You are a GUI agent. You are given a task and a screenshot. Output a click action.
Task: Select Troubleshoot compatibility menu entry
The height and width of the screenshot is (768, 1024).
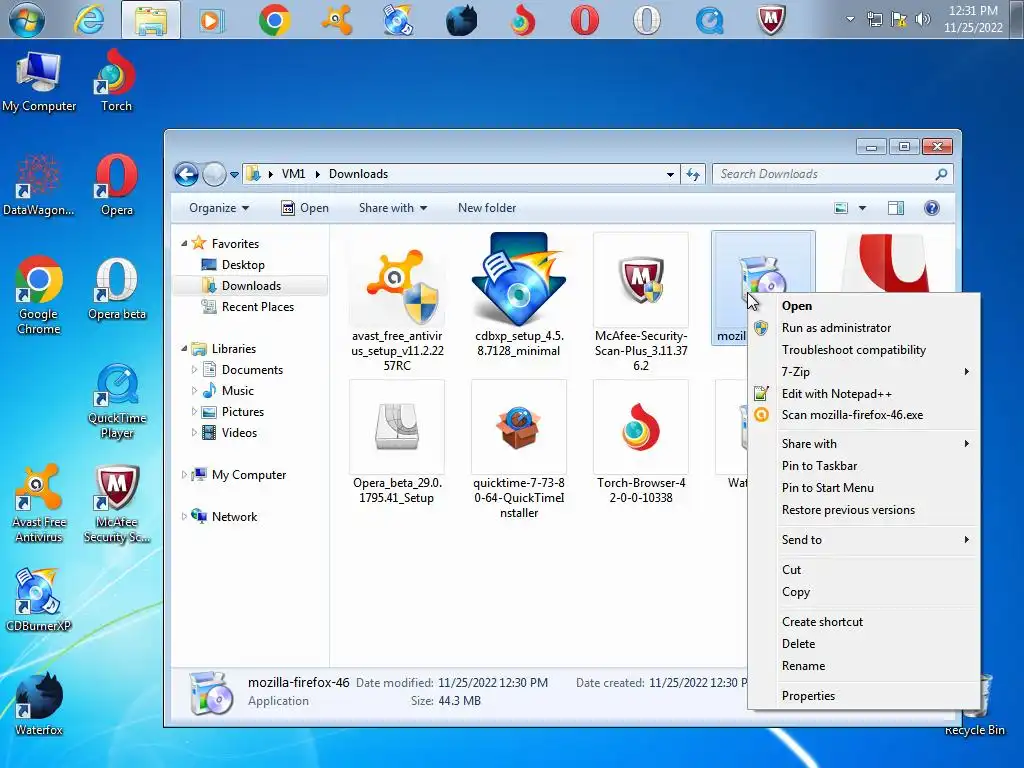click(863, 350)
